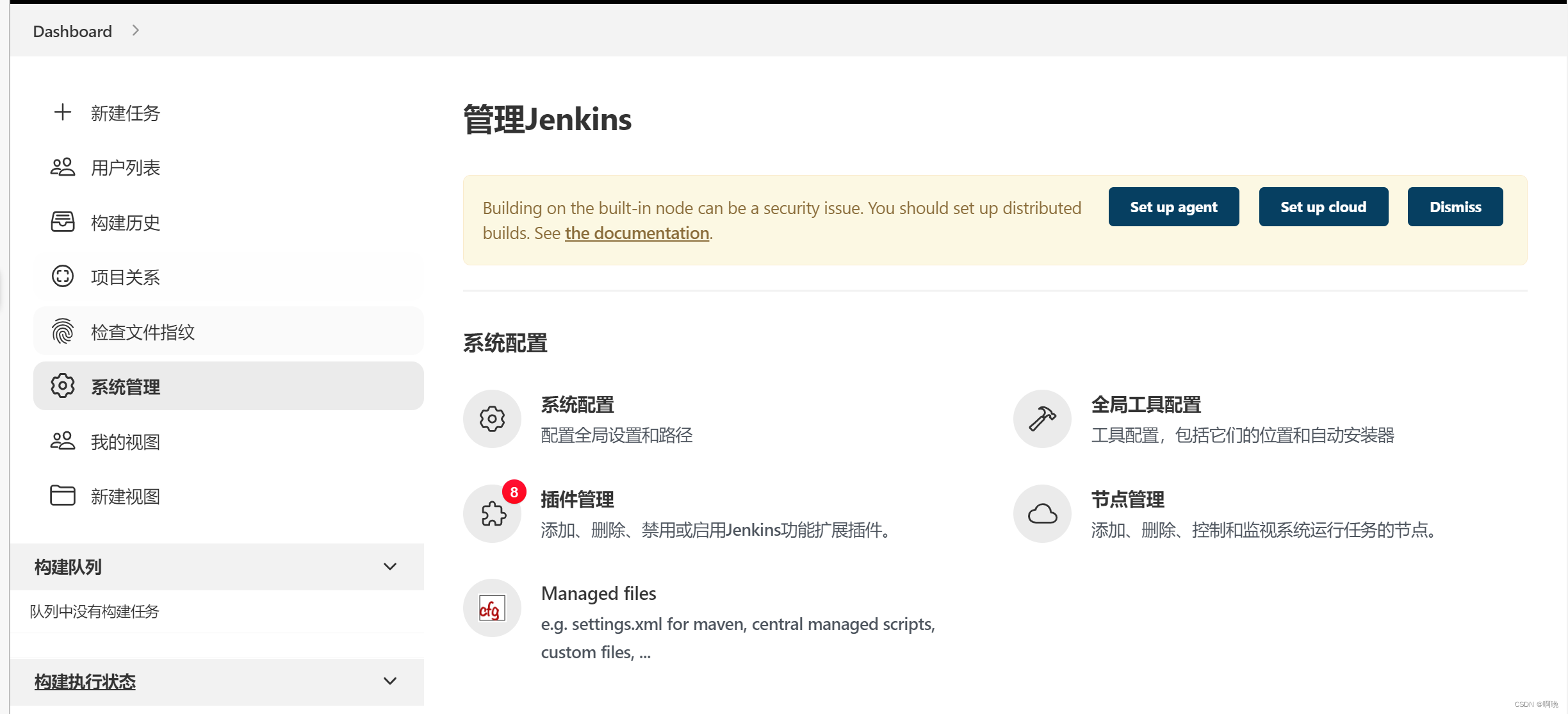
Task: Collapse the 构建执行状态 panel chevron
Action: pos(390,681)
